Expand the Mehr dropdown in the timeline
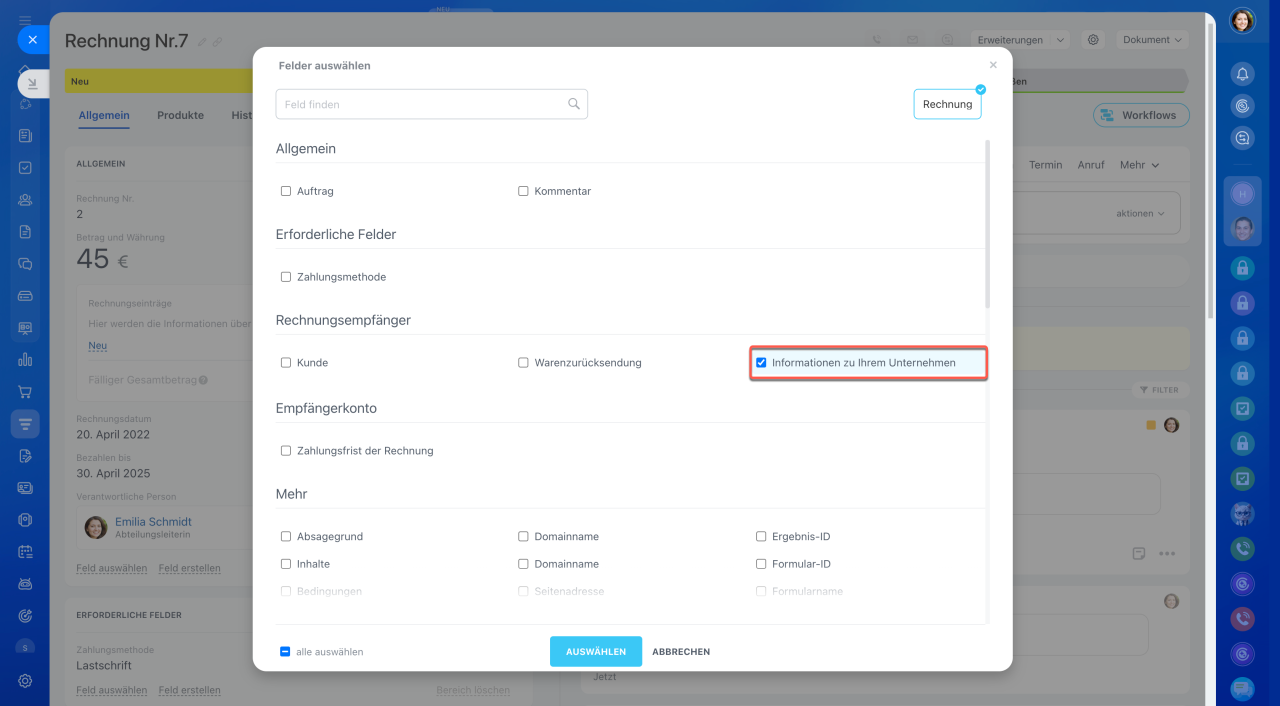Image resolution: width=1280 pixels, height=706 pixels. point(1139,165)
